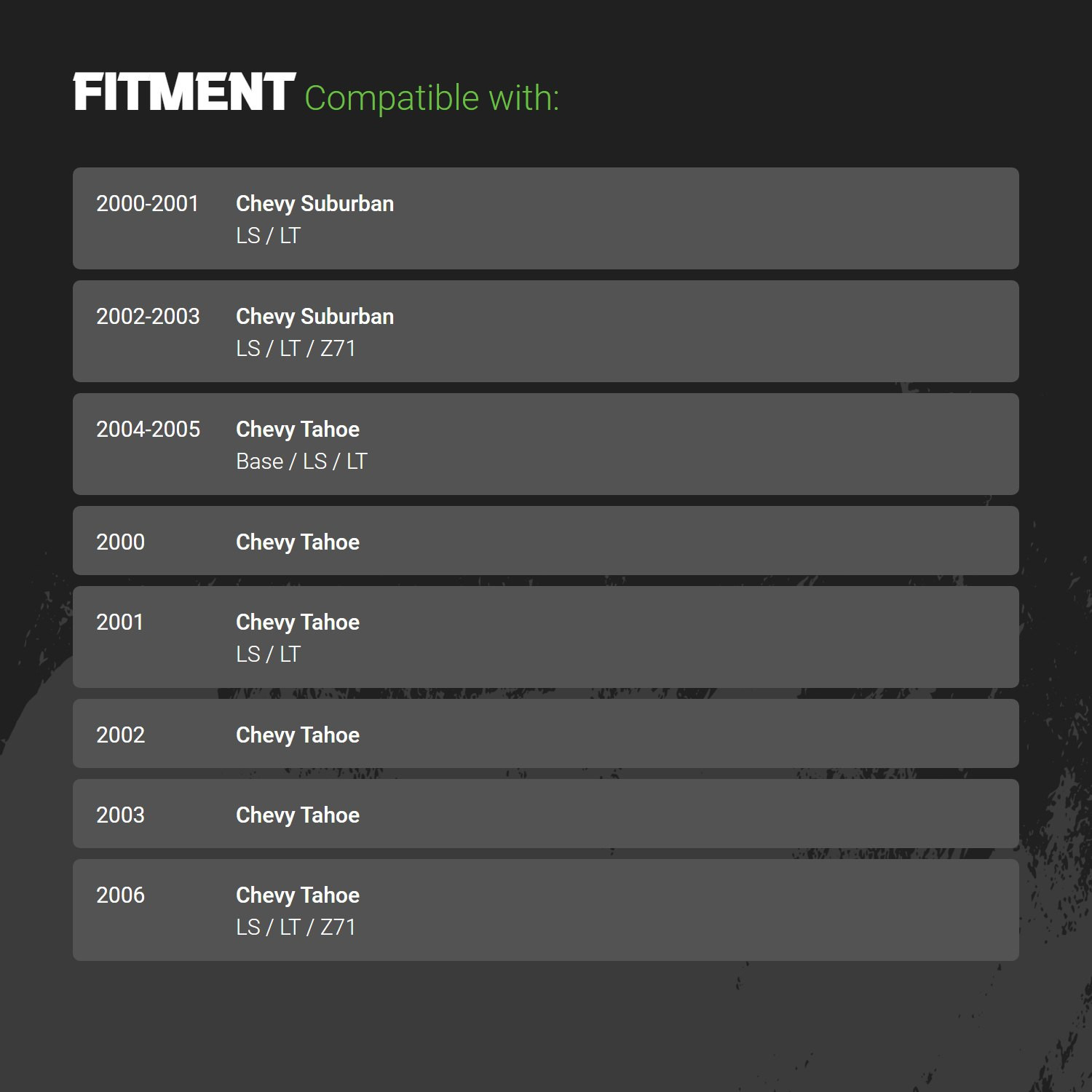Click the 'Base / LS / LT' trim text
This screenshot has width=1092, height=1092.
(301, 462)
